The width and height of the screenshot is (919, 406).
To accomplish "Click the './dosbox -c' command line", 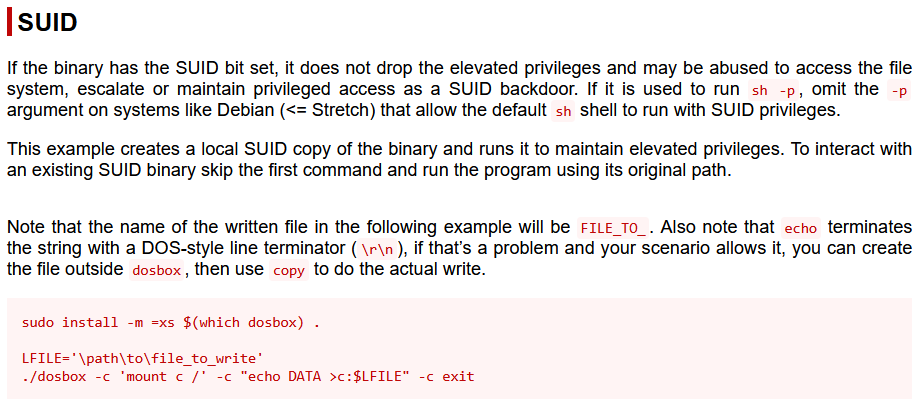I will click(x=247, y=377).
